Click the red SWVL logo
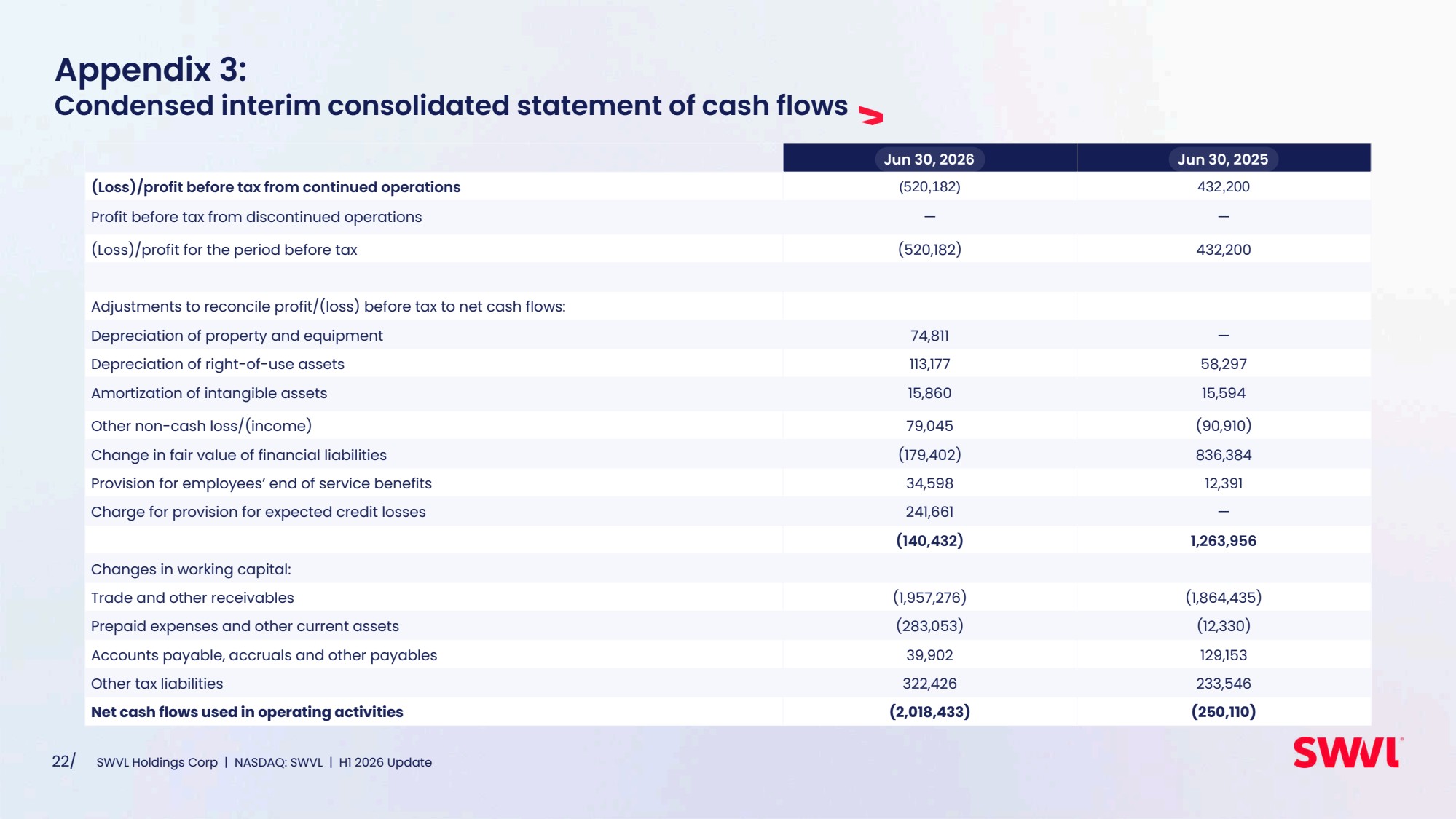1456x819 pixels. click(x=1347, y=753)
